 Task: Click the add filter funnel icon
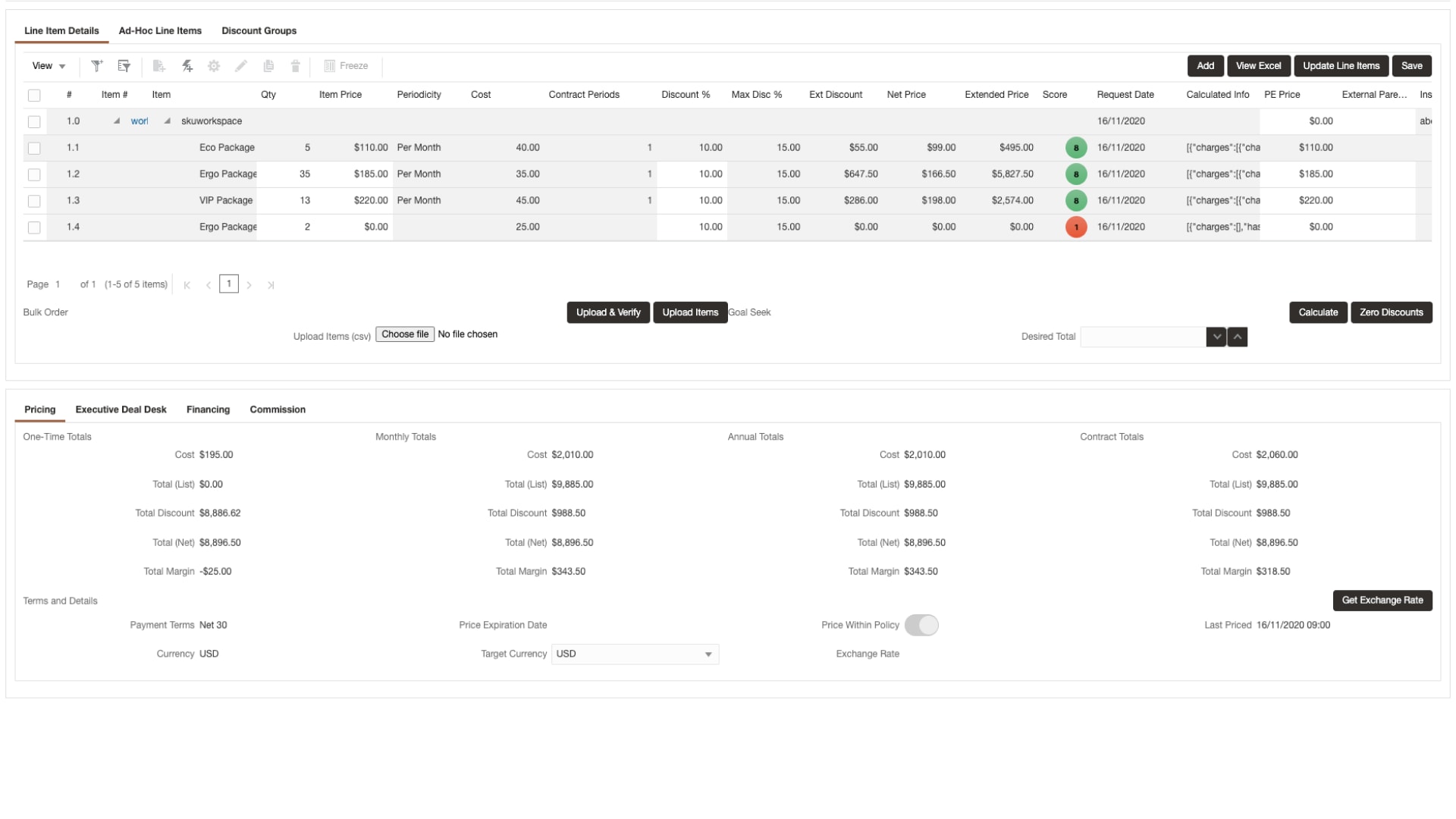pyautogui.click(x=96, y=66)
